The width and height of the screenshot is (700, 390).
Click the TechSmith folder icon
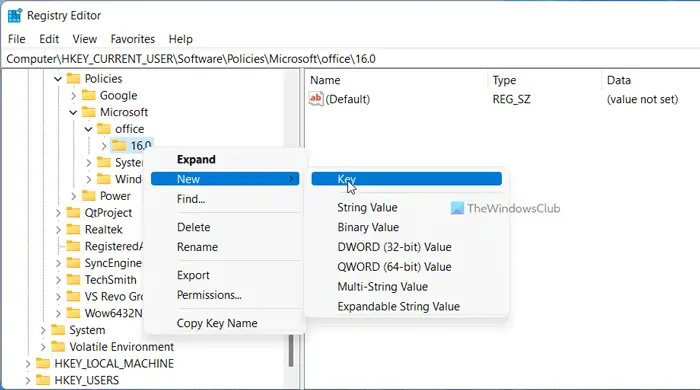pyautogui.click(x=73, y=280)
